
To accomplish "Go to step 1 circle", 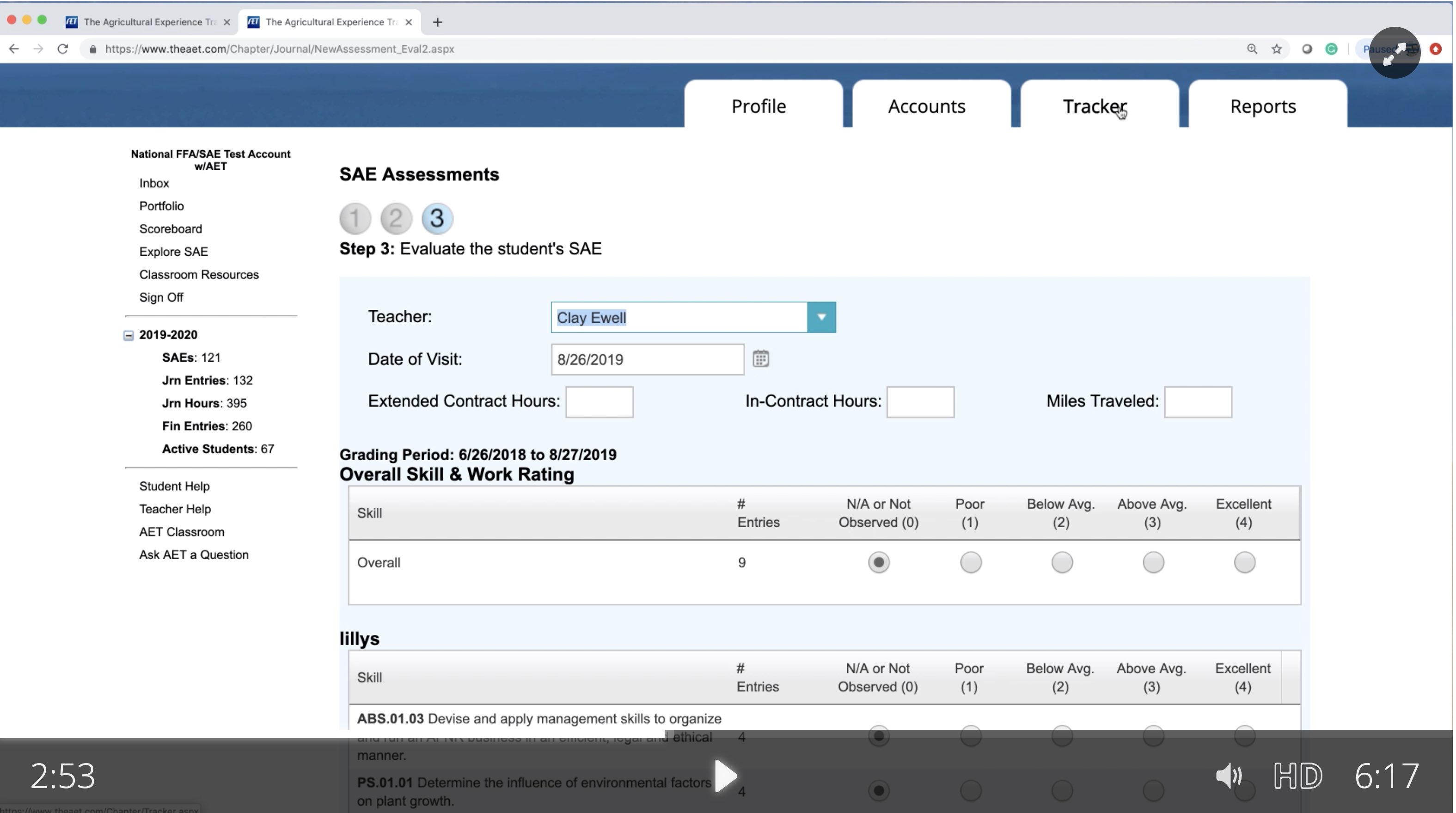I will point(355,218).
